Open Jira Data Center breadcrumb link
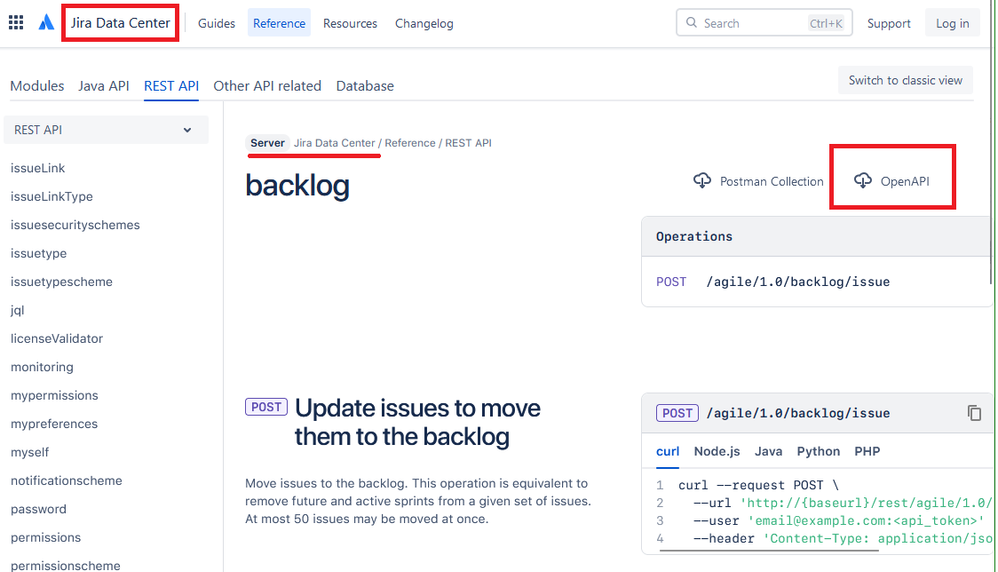This screenshot has height=572, width=998. (x=334, y=143)
